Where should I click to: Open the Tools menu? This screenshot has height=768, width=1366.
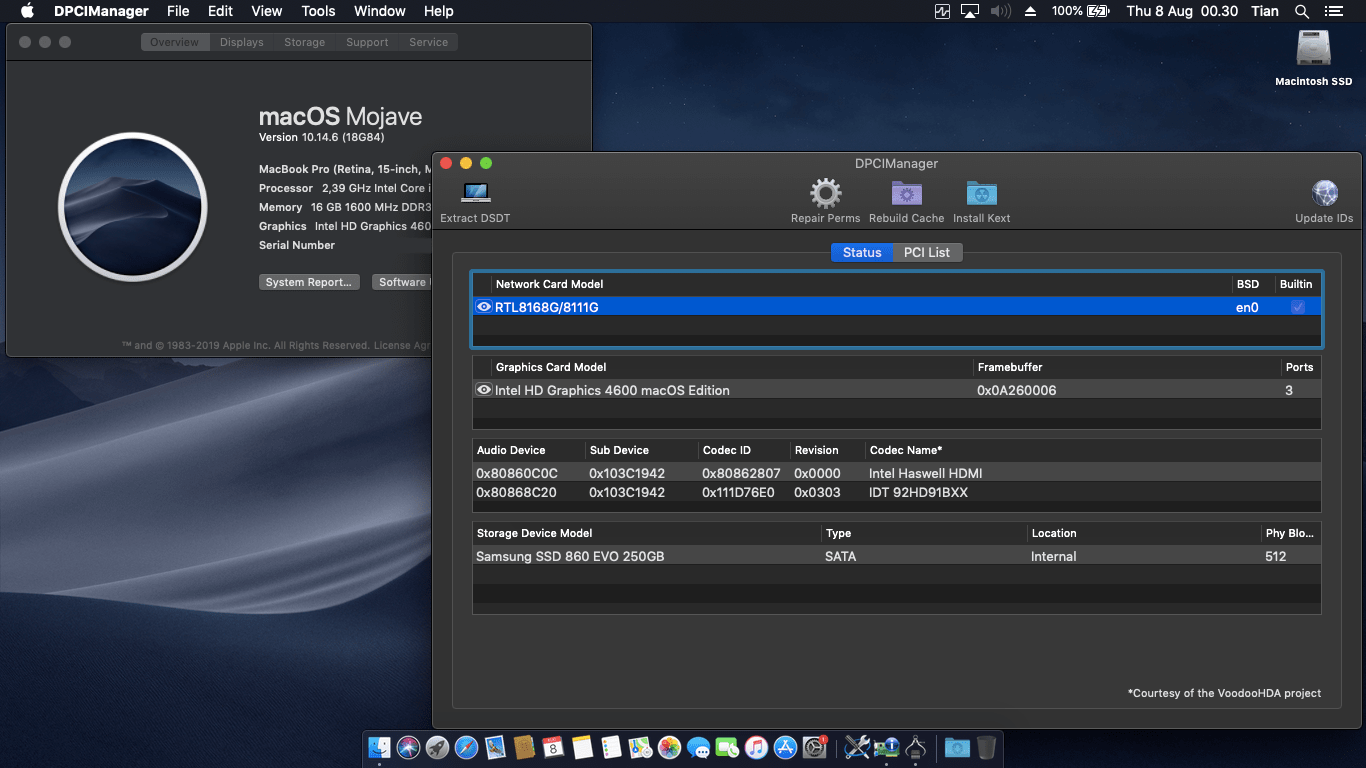[317, 11]
